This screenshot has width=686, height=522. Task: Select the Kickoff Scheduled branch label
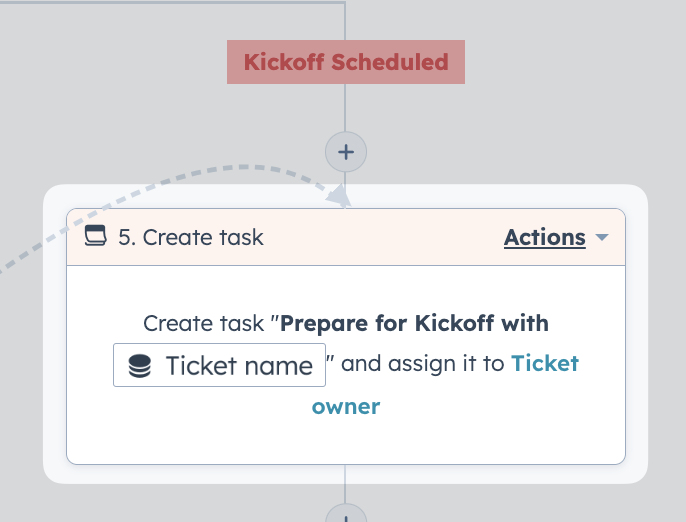pyautogui.click(x=346, y=62)
